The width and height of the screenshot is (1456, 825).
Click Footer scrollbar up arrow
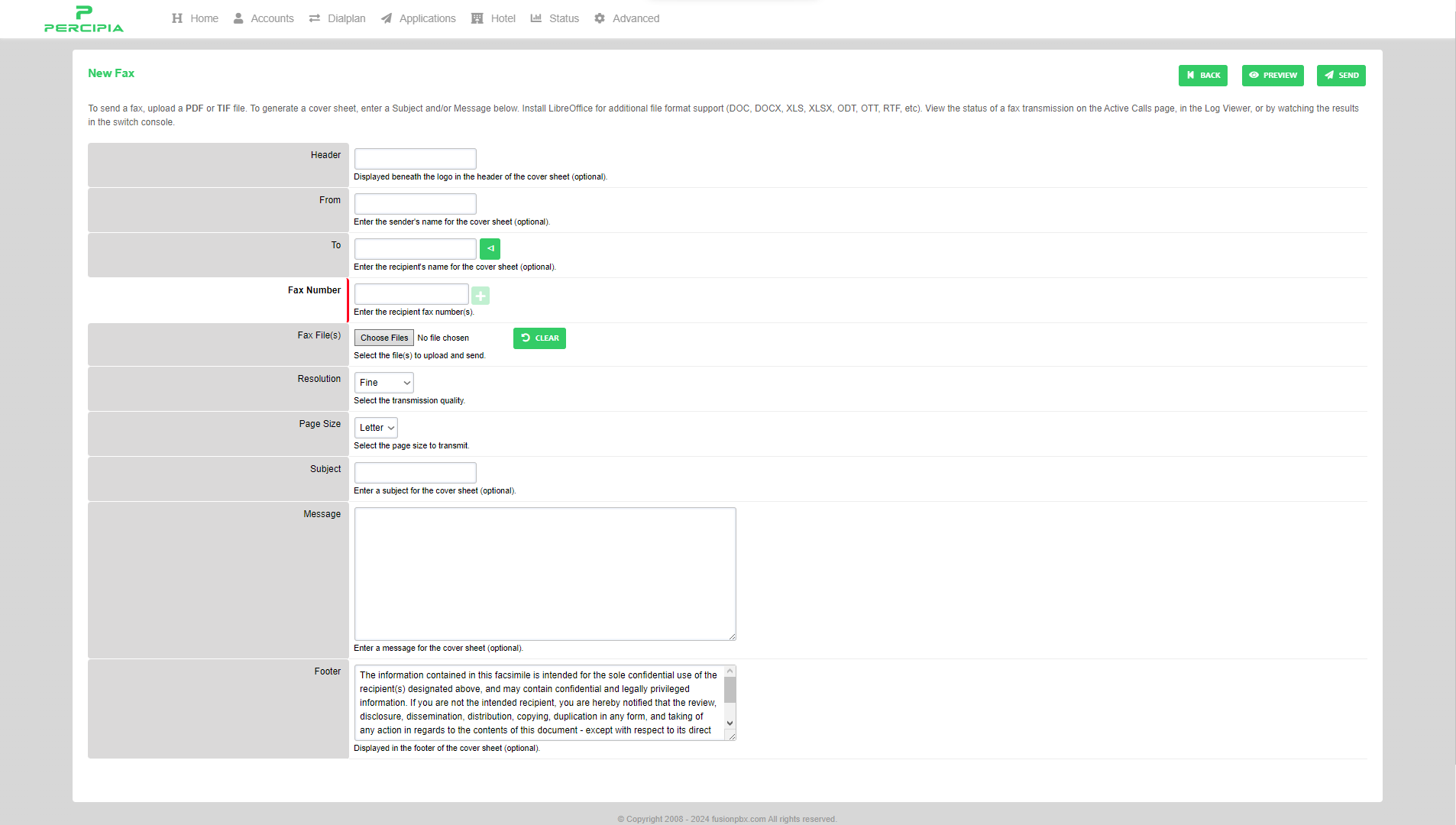[730, 671]
